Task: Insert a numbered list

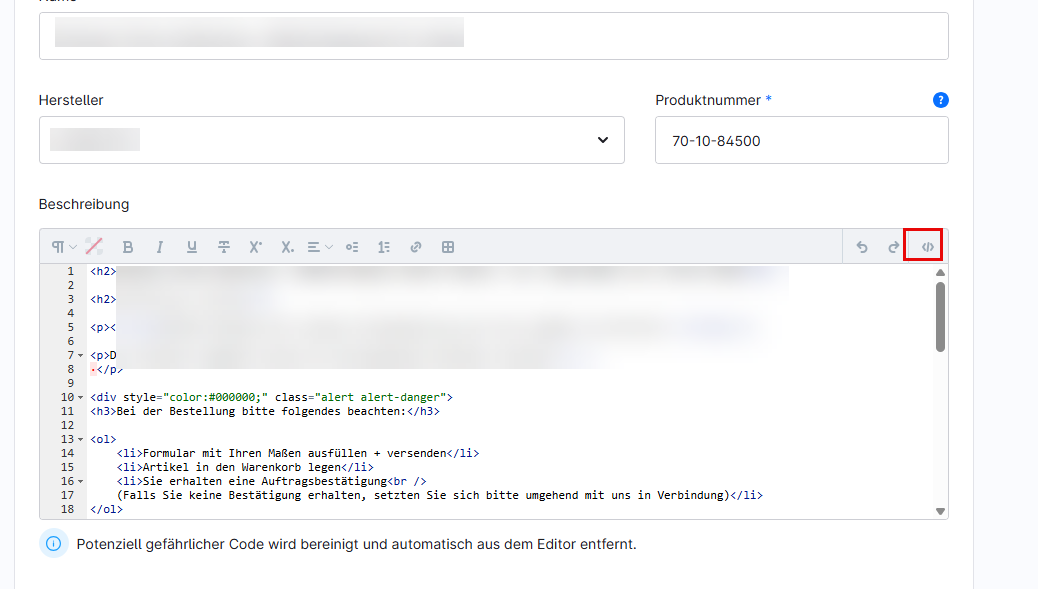Action: [x=384, y=247]
